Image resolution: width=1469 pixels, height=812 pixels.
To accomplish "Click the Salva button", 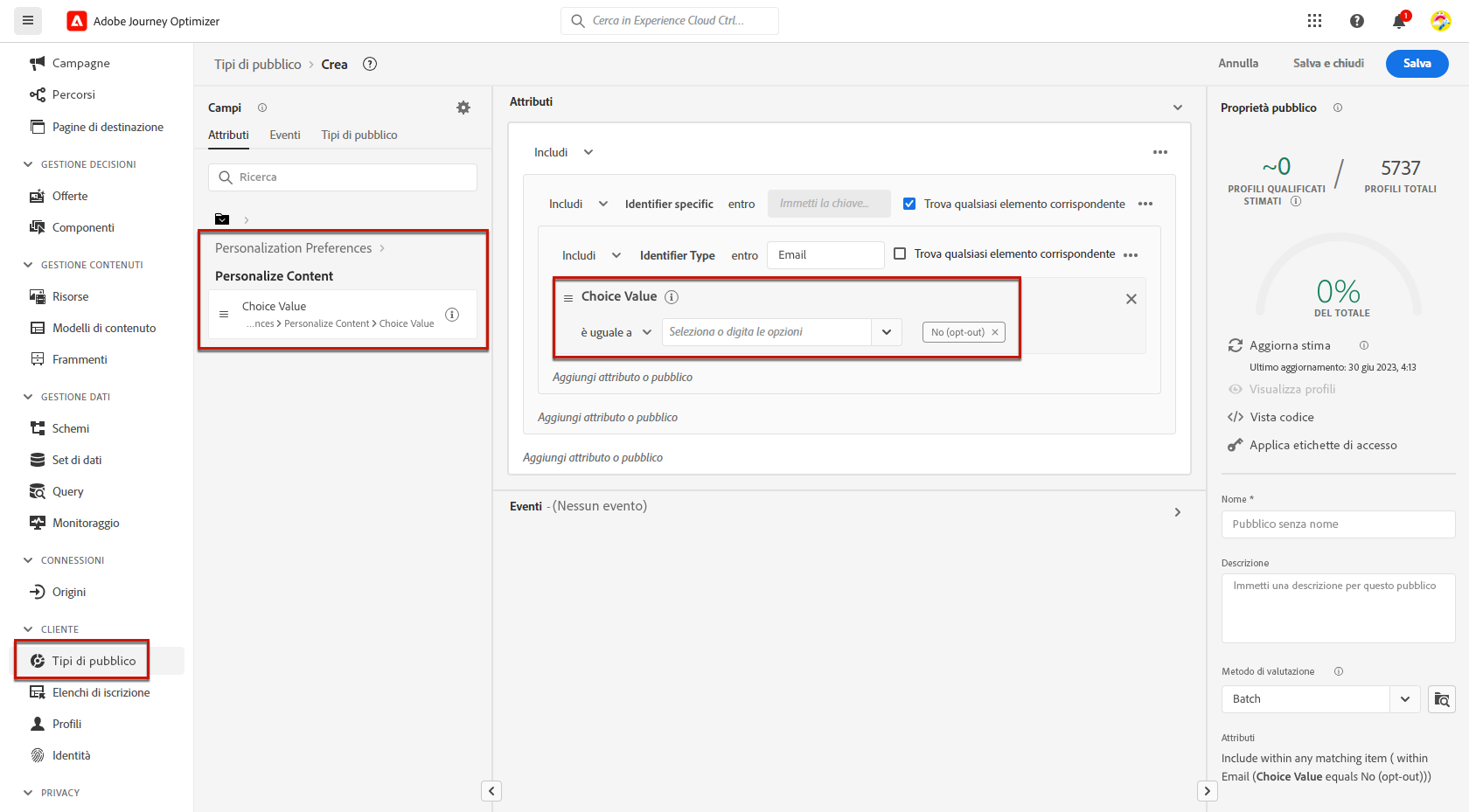I will point(1417,64).
